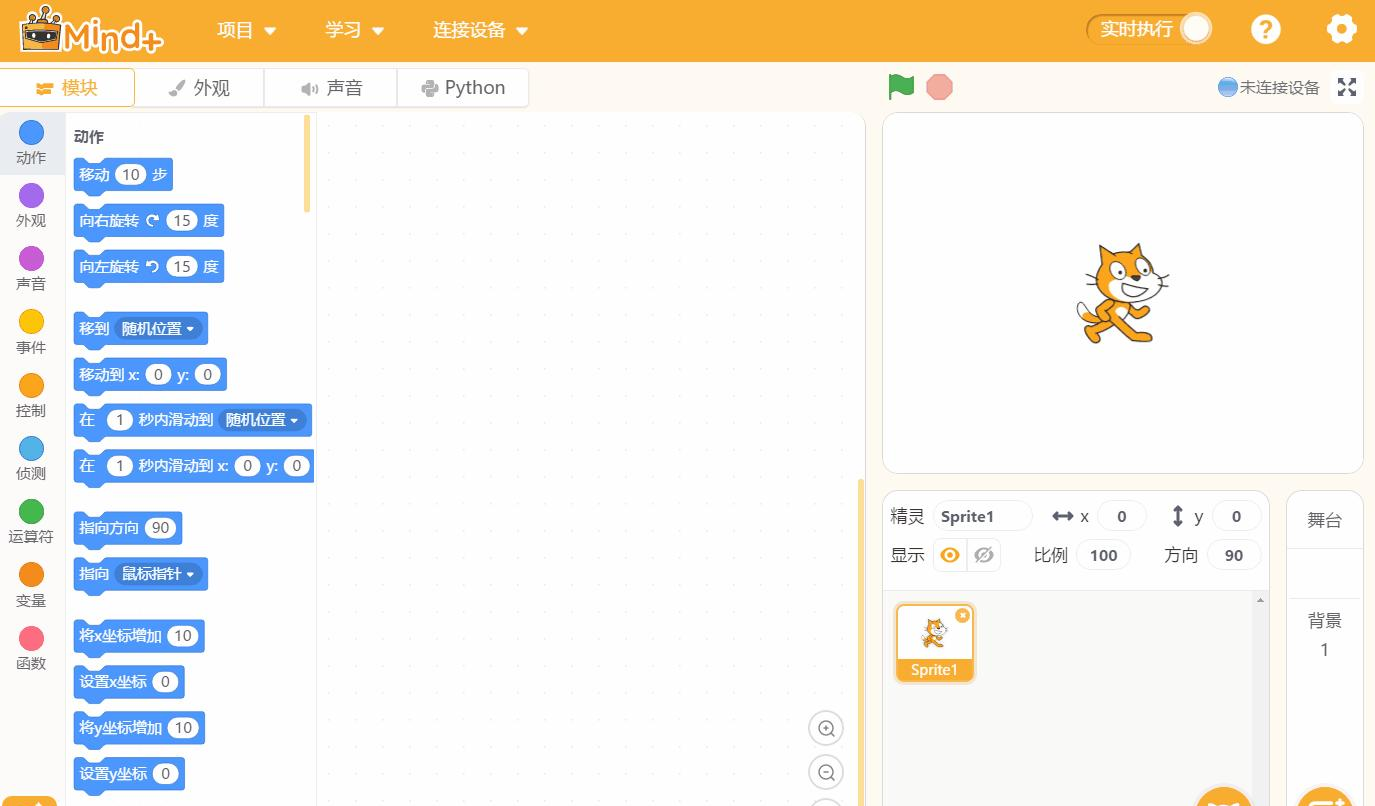Viewport: 1375px width, 806px height.
Task: Click the 向右旋转 15 度 block
Action: point(149,222)
